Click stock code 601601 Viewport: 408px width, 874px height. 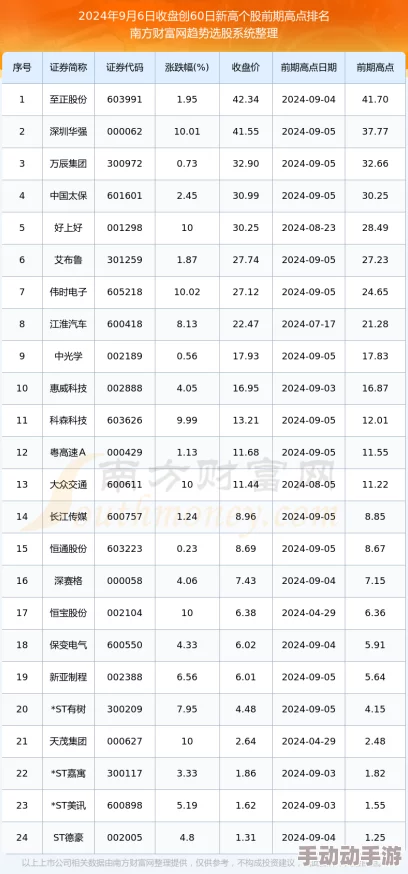point(125,196)
